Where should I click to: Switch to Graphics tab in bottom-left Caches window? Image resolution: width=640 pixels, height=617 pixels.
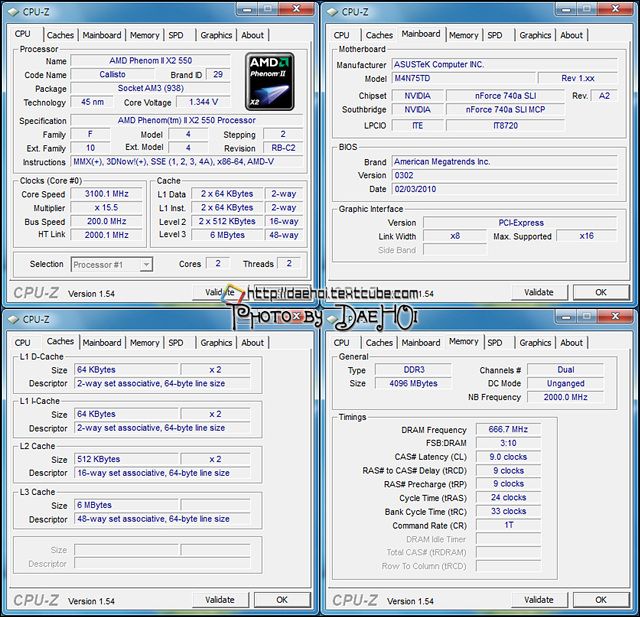click(x=216, y=343)
